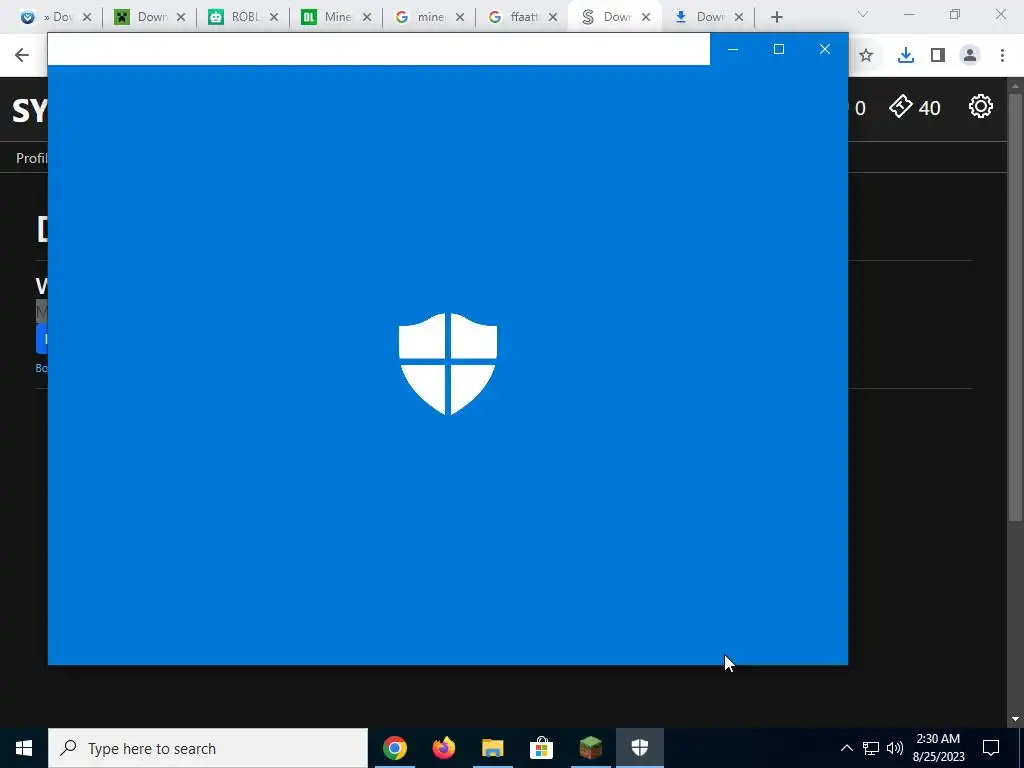1024x768 pixels.
Task: Click the scrollbar down arrow
Action: pos(1015,720)
